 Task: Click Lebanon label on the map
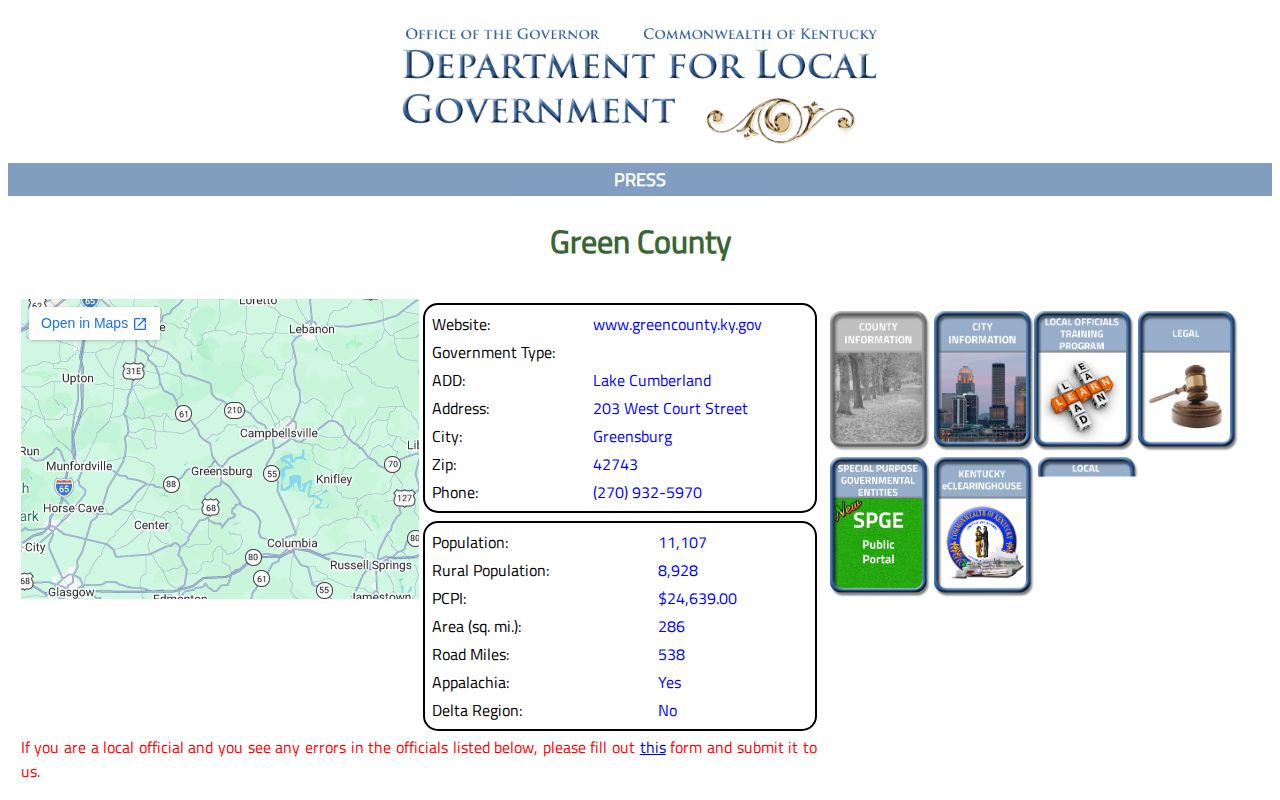point(312,329)
